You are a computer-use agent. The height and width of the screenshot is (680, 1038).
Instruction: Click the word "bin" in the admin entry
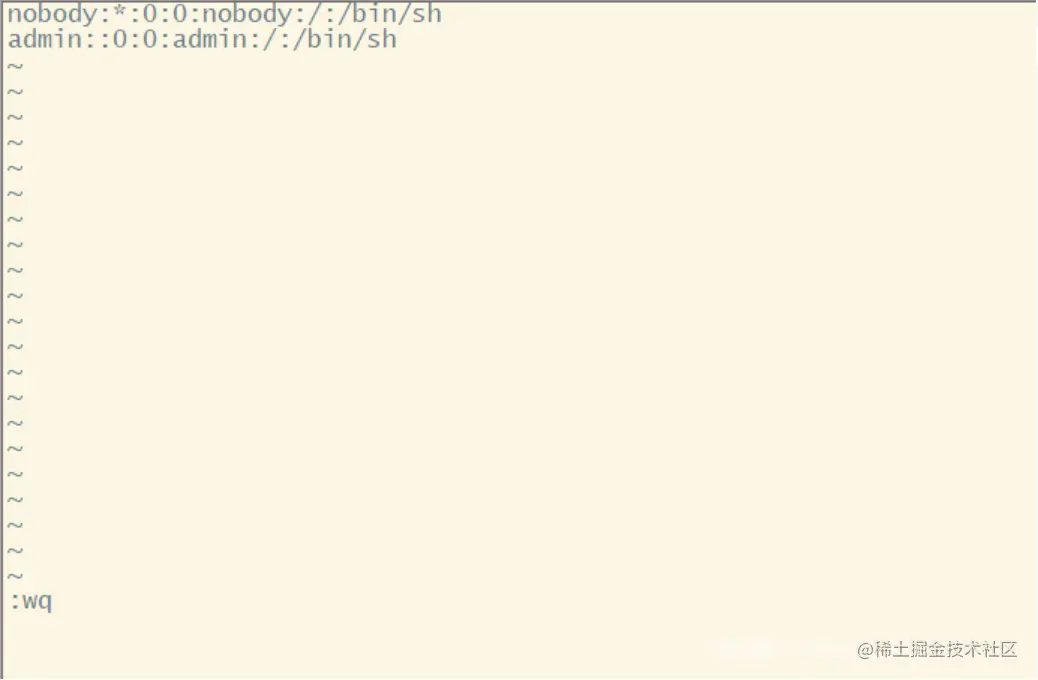[327, 39]
